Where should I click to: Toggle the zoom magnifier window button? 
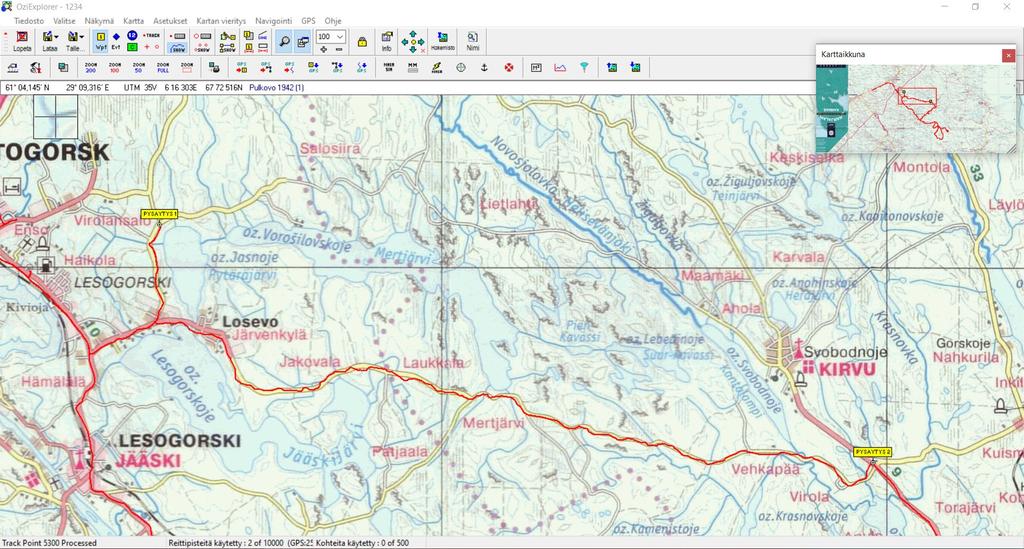(284, 41)
